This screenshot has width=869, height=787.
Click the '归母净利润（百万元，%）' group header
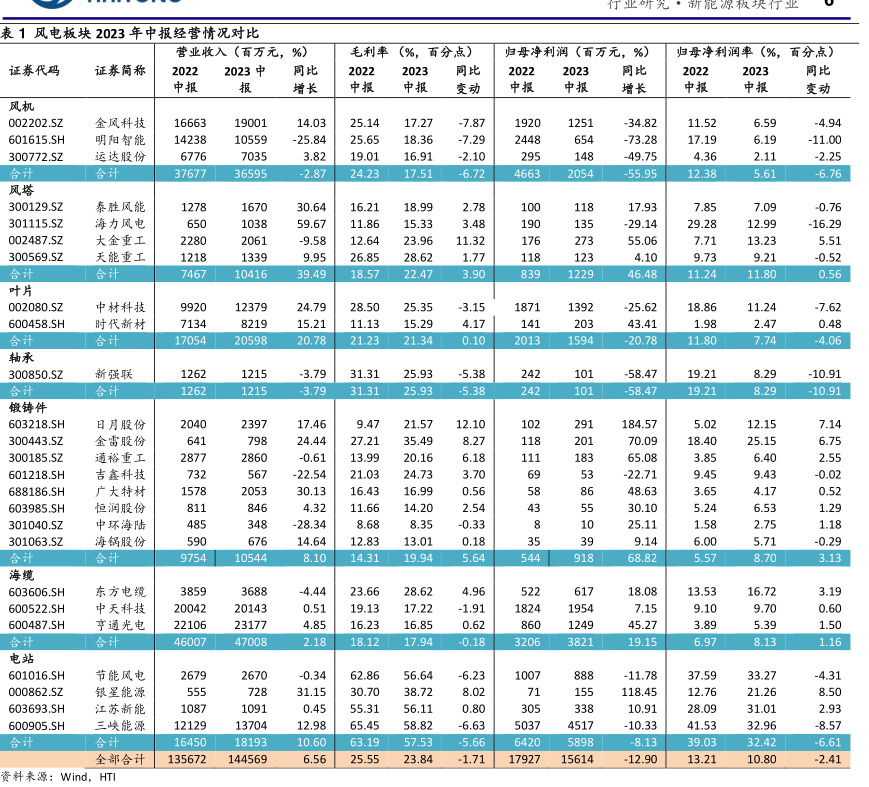tap(577, 52)
